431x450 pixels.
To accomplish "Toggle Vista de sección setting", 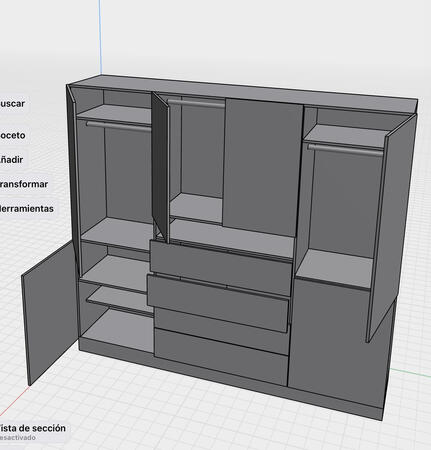I will pyautogui.click(x=33, y=432).
